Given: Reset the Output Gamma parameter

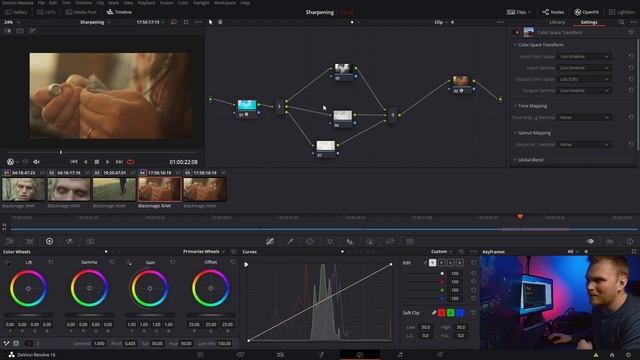Looking at the screenshot, I should point(631,91).
